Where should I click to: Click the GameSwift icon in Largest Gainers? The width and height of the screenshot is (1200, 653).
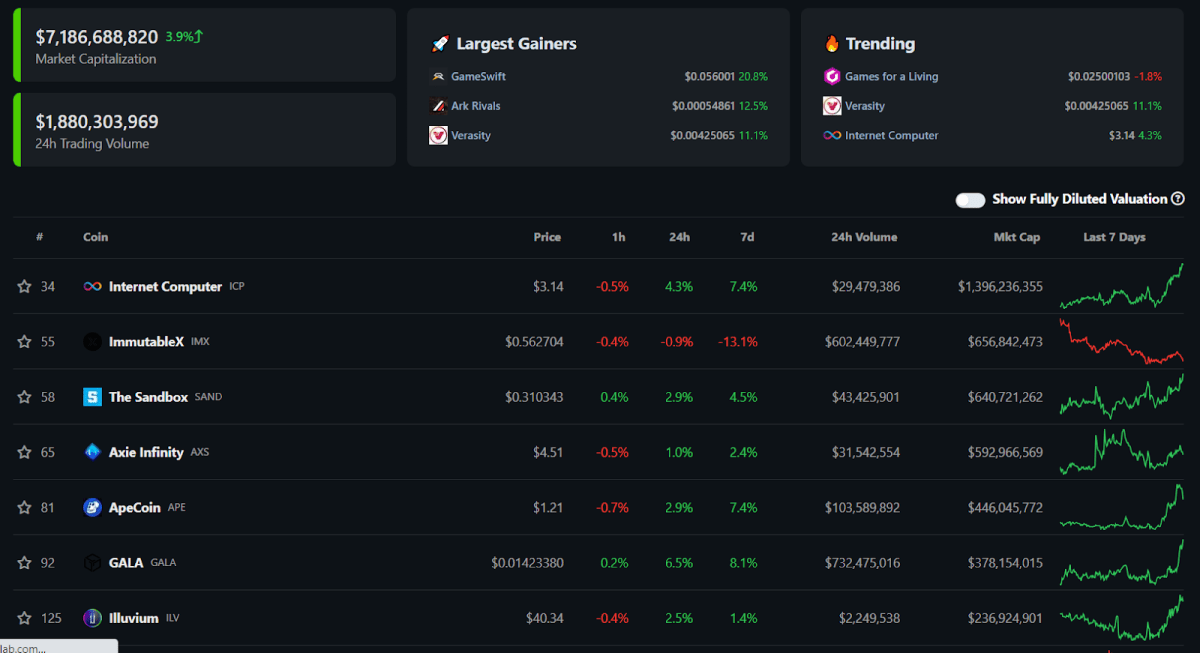[x=438, y=77]
